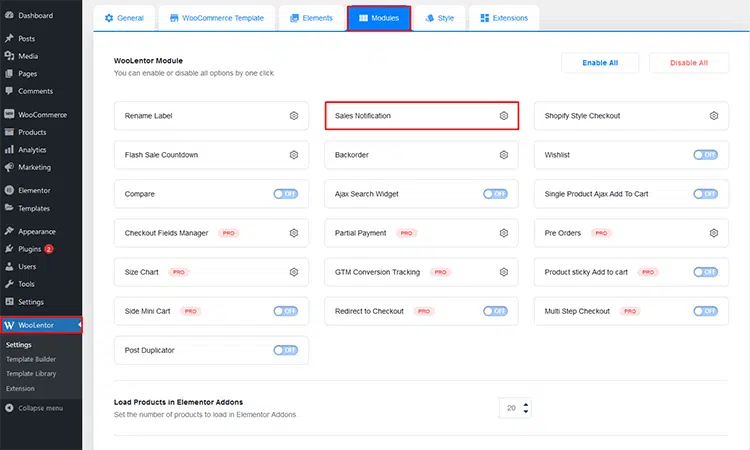Click the Load Products number field
The width and height of the screenshot is (750, 450).
point(515,408)
